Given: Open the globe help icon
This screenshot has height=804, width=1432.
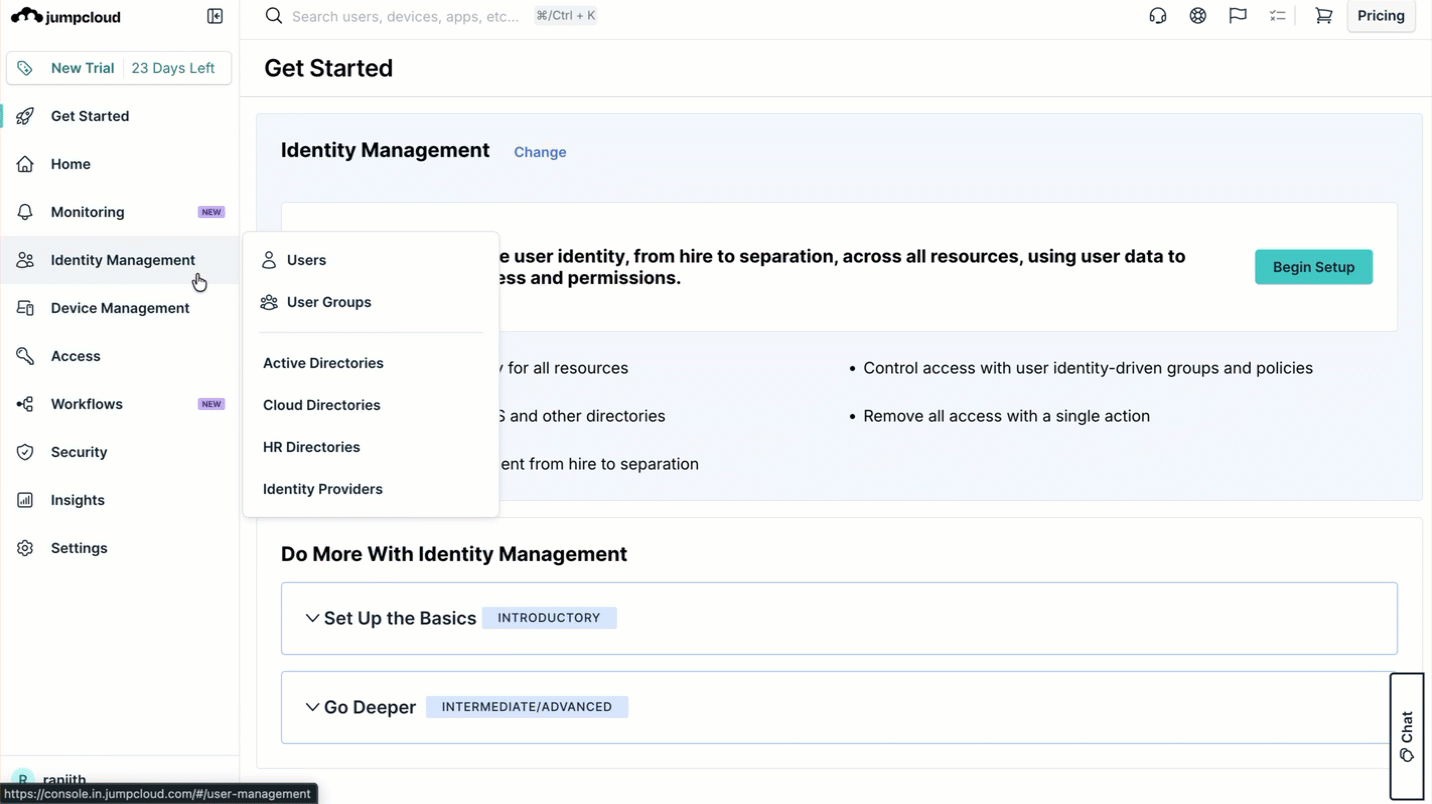Looking at the screenshot, I should [1198, 16].
